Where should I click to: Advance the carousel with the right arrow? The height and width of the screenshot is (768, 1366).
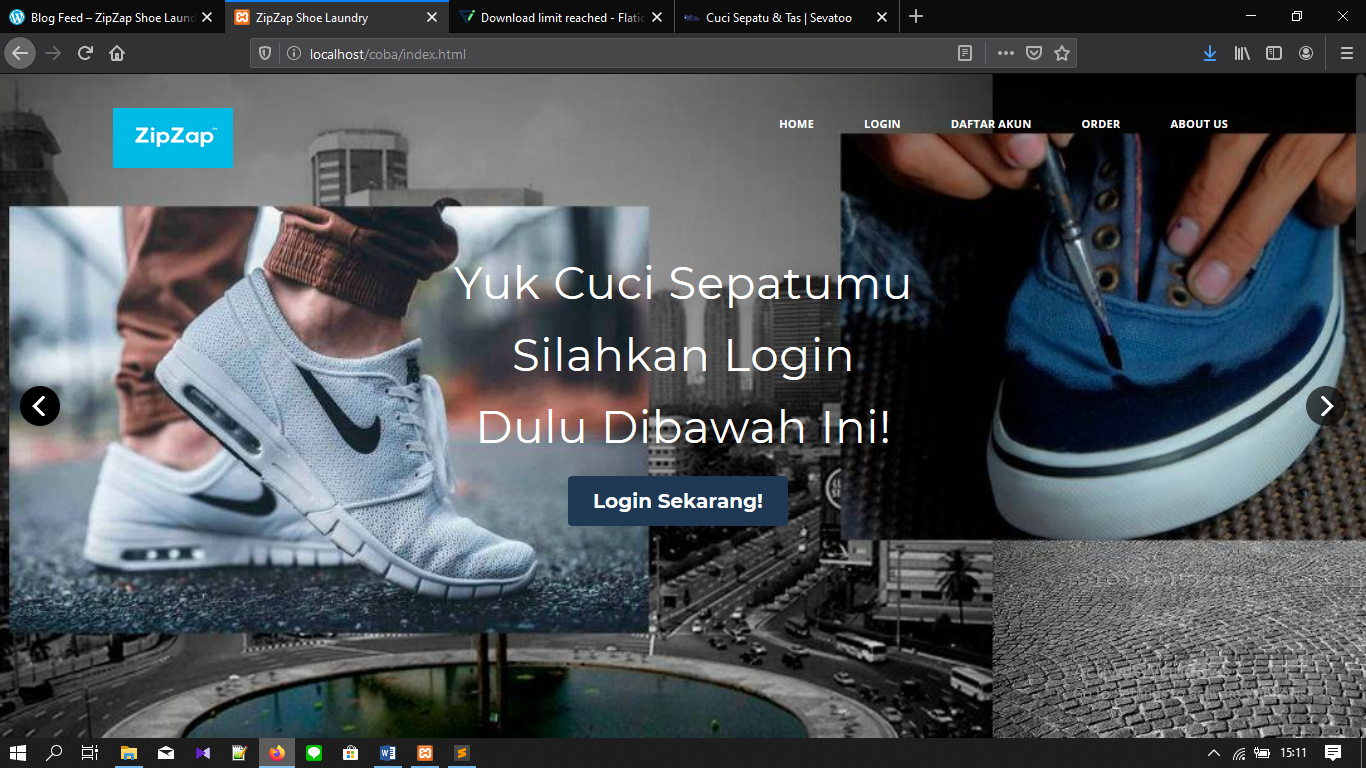pyautogui.click(x=1325, y=406)
